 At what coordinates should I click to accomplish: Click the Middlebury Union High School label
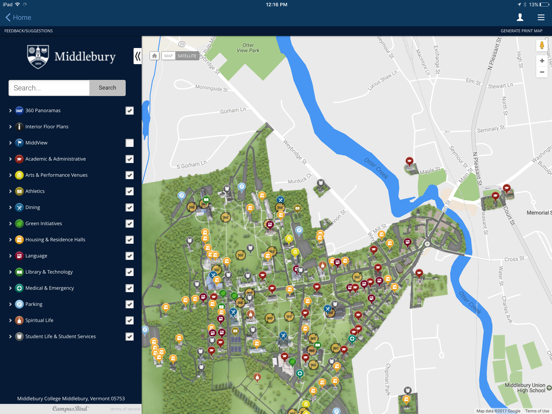(525, 388)
